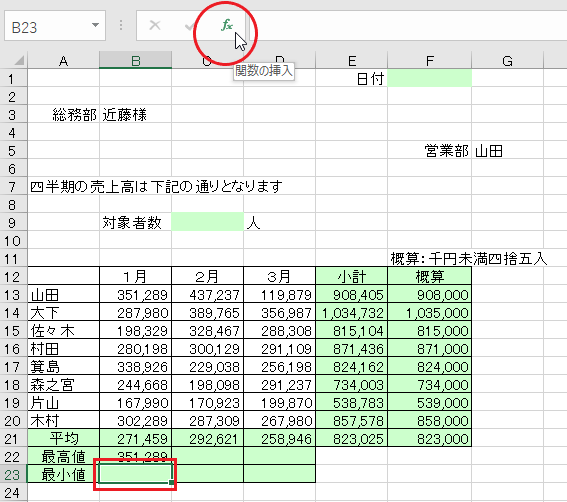Viewport: 567px width, 502px height.
Task: Click the 最小値 label cell
Action: [63, 474]
